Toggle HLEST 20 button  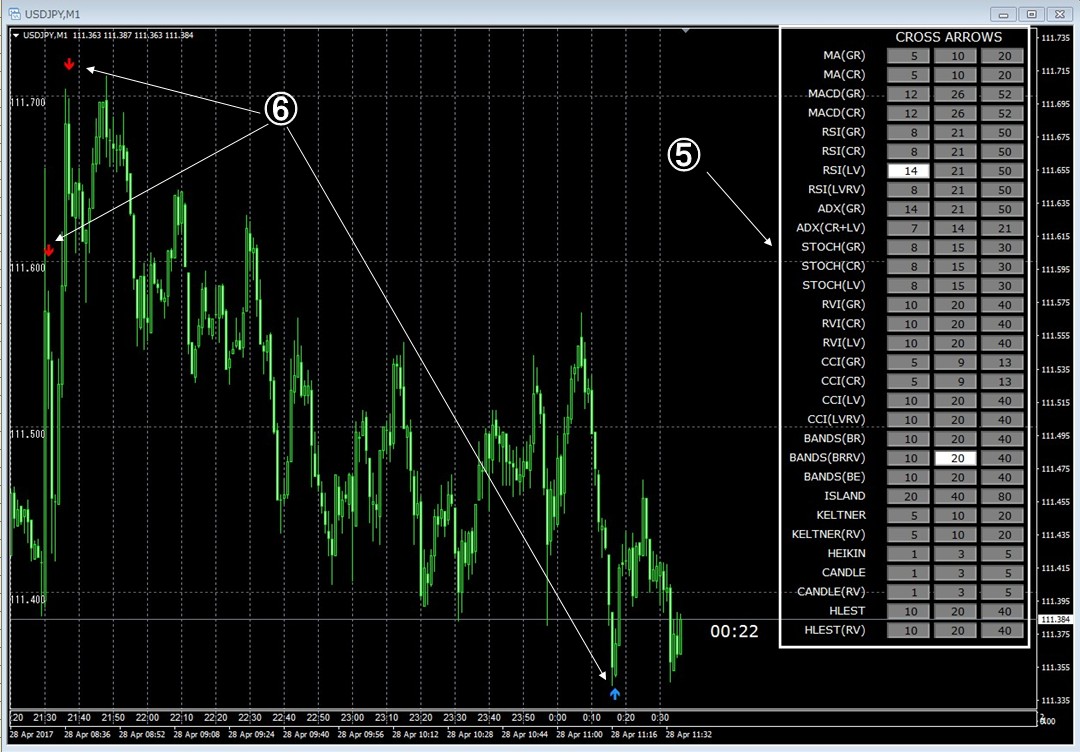click(x=955, y=612)
